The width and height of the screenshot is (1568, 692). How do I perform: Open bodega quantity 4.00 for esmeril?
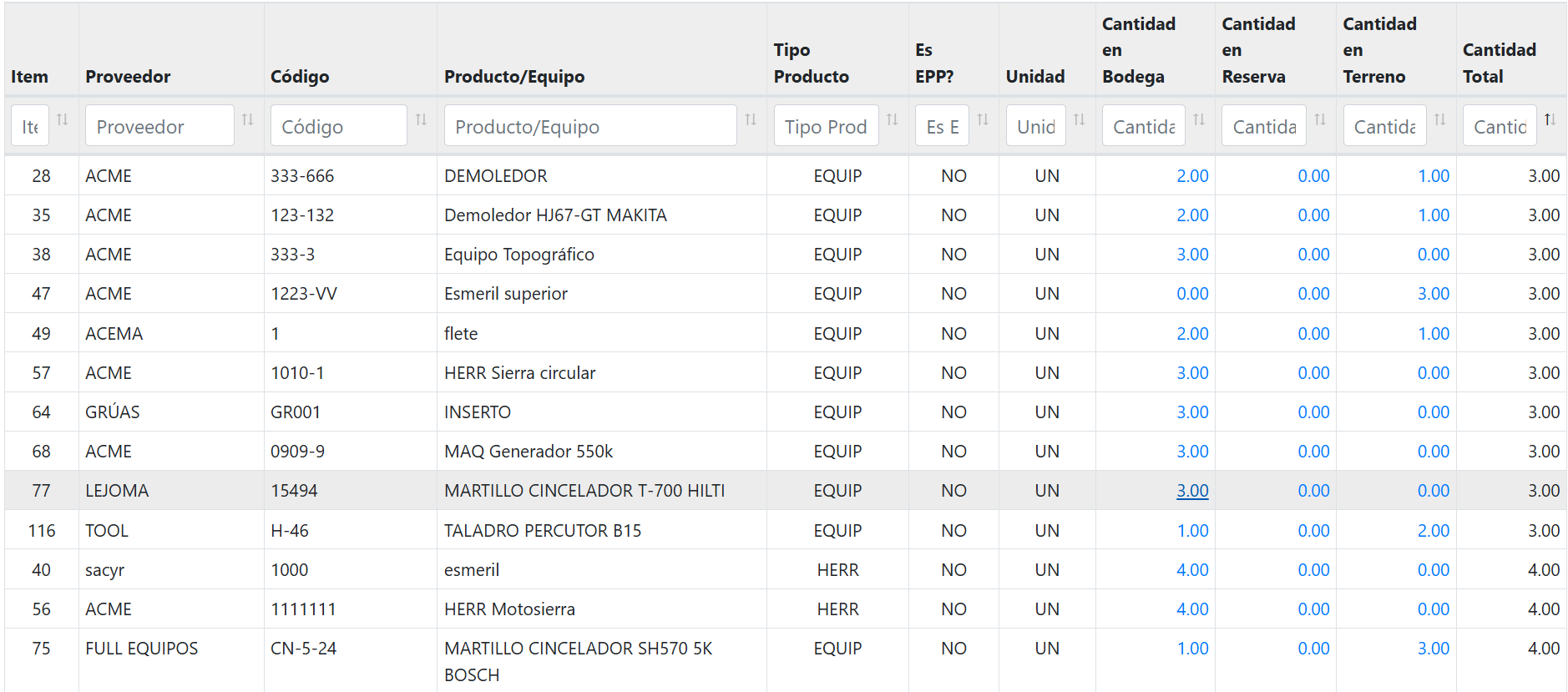click(1192, 570)
